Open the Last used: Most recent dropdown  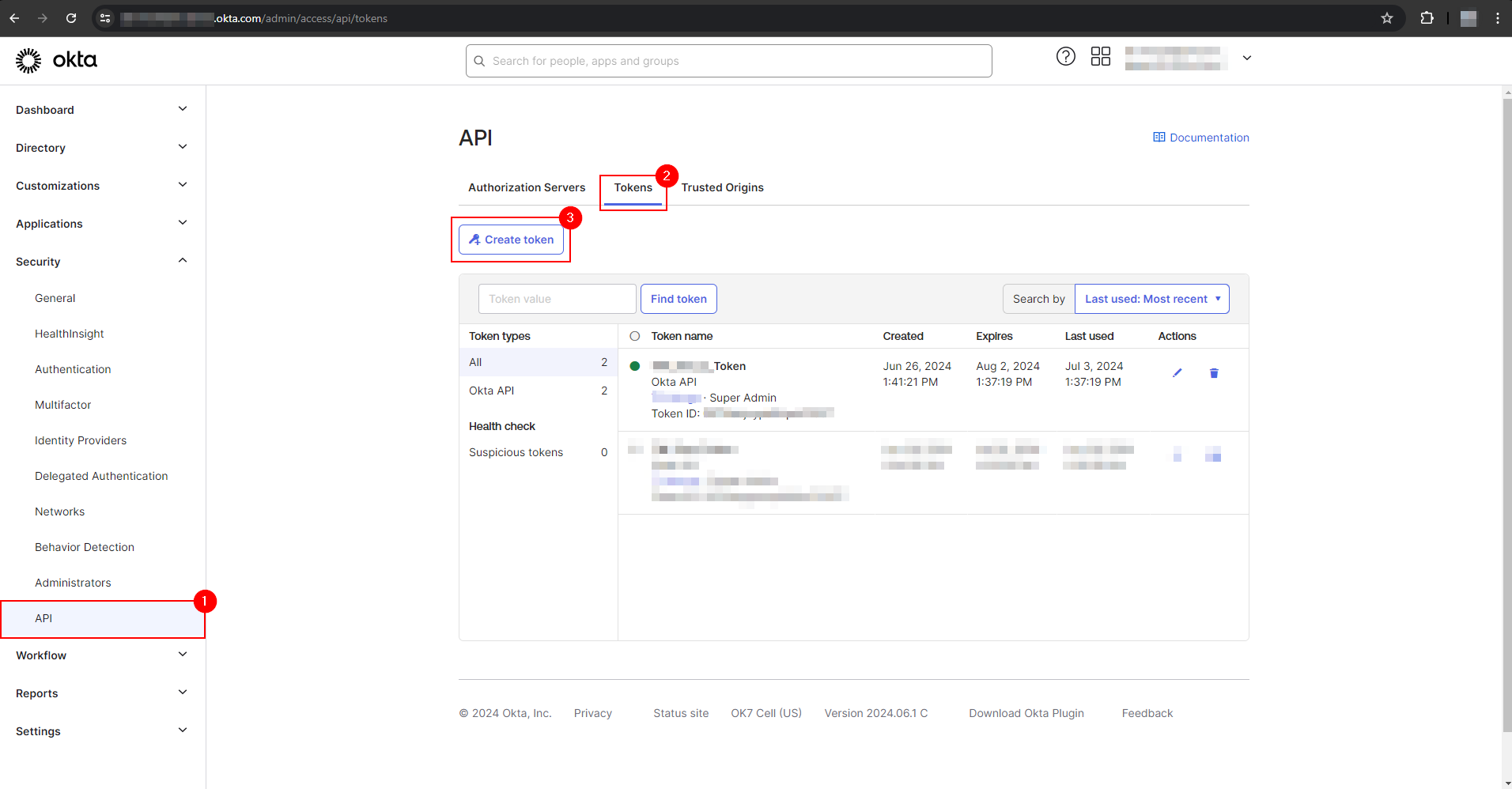[x=1151, y=299]
